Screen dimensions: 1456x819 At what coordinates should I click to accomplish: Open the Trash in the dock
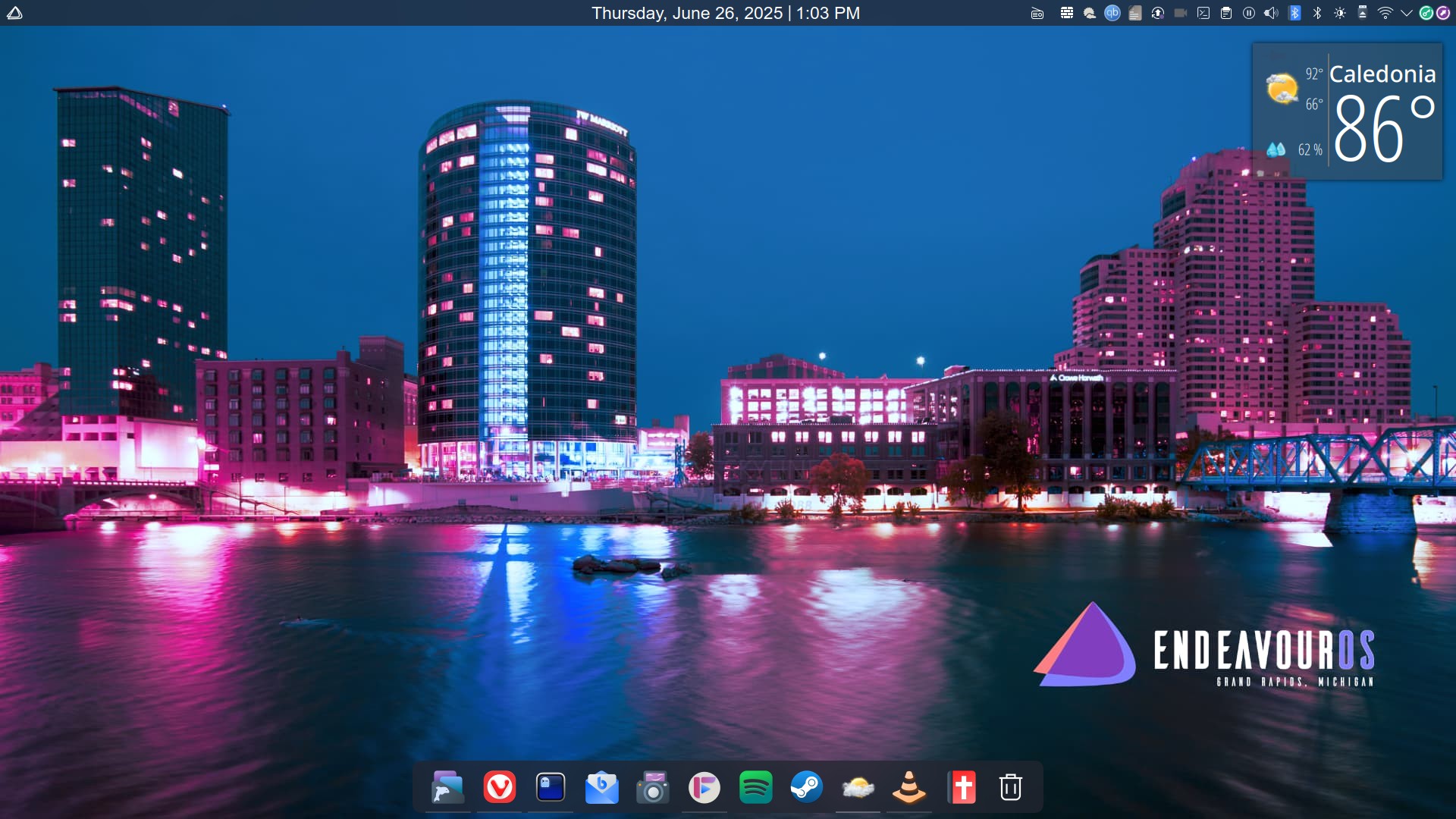1011,788
